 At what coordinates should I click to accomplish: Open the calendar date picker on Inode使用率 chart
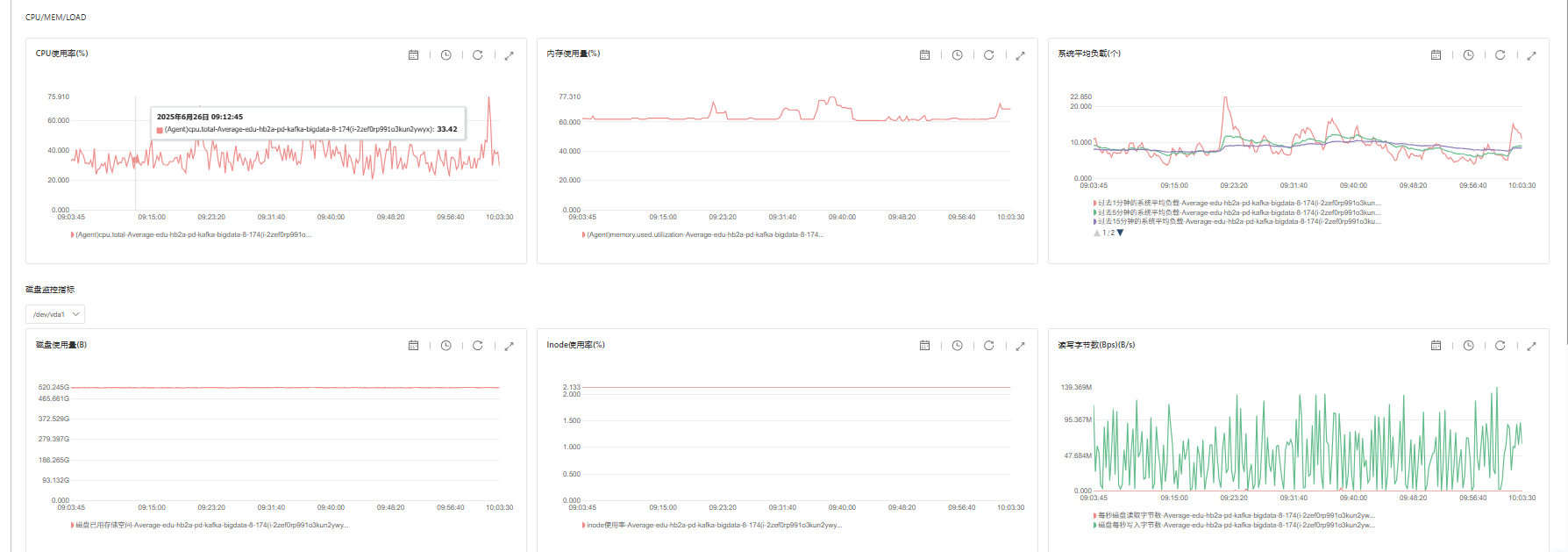click(x=924, y=346)
